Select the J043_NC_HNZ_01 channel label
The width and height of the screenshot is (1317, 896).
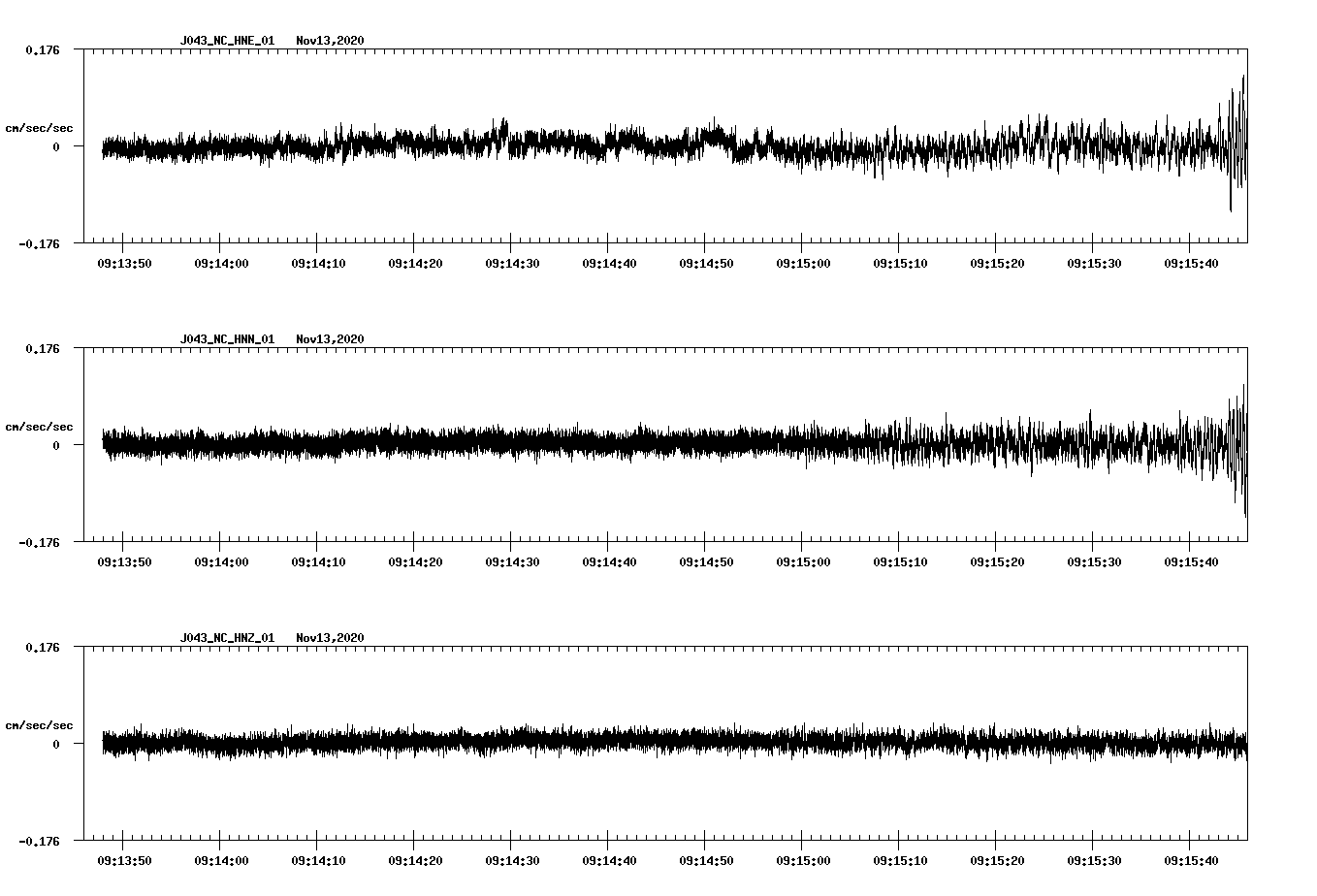(x=226, y=635)
